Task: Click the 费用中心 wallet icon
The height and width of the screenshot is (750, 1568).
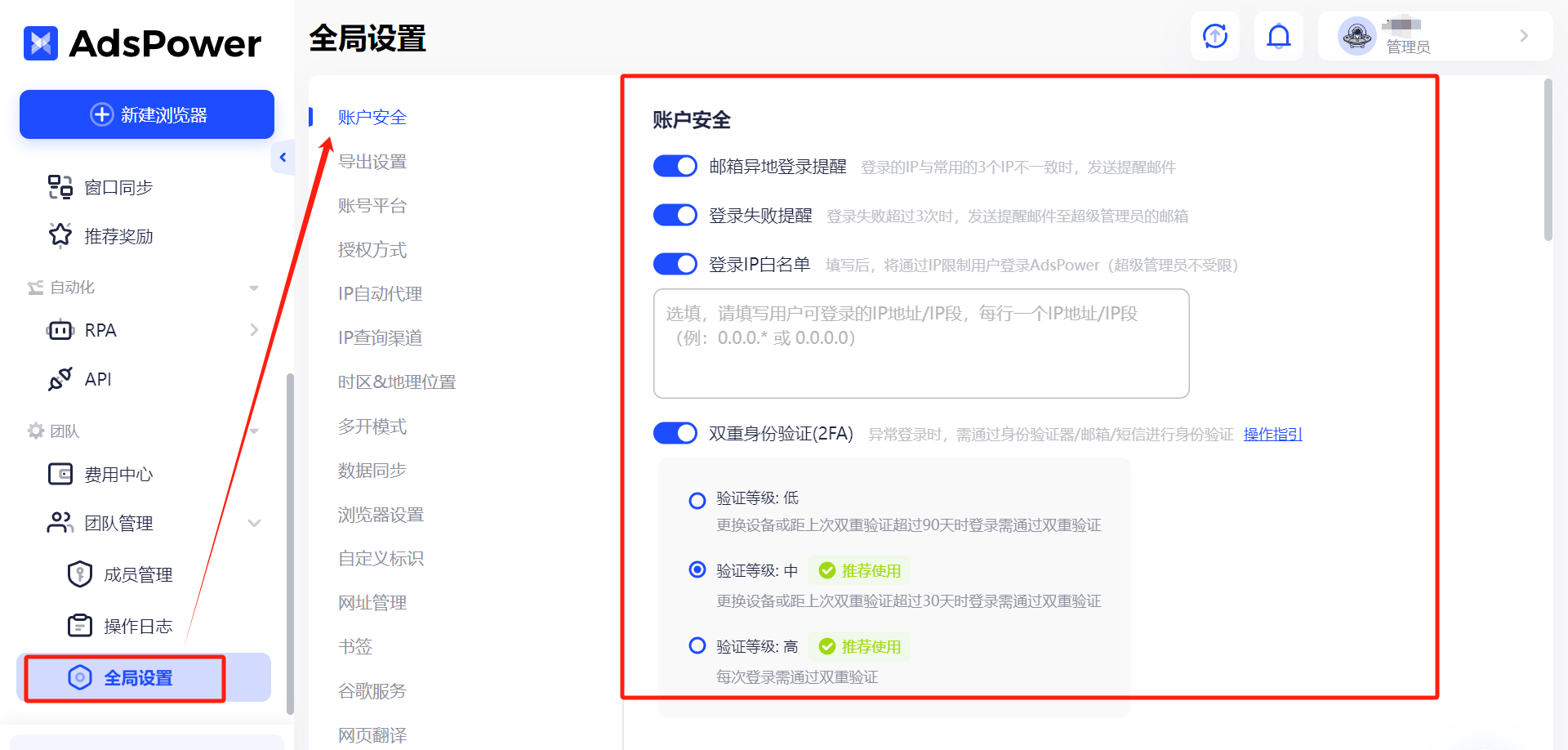Action: [x=60, y=474]
